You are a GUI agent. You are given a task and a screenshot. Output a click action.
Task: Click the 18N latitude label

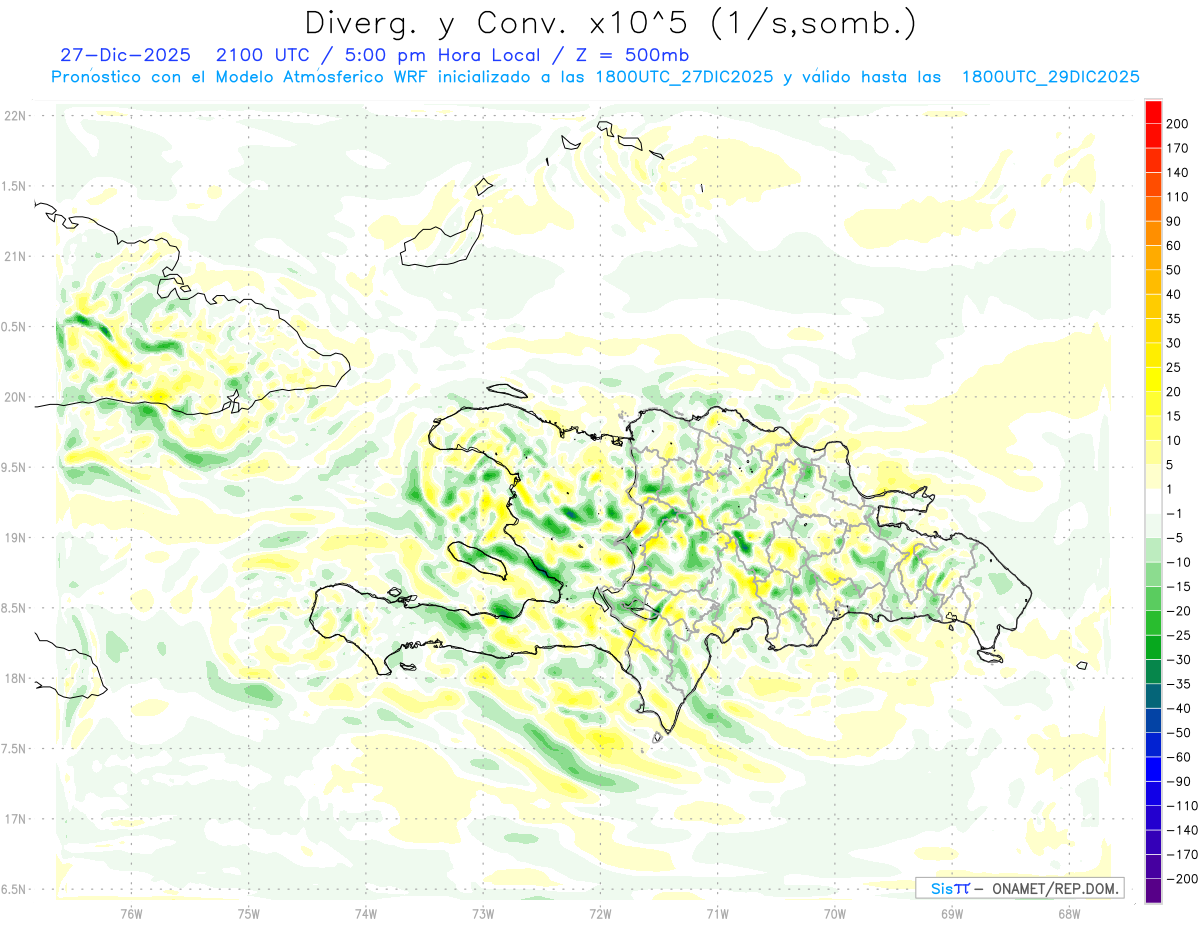[x=14, y=678]
